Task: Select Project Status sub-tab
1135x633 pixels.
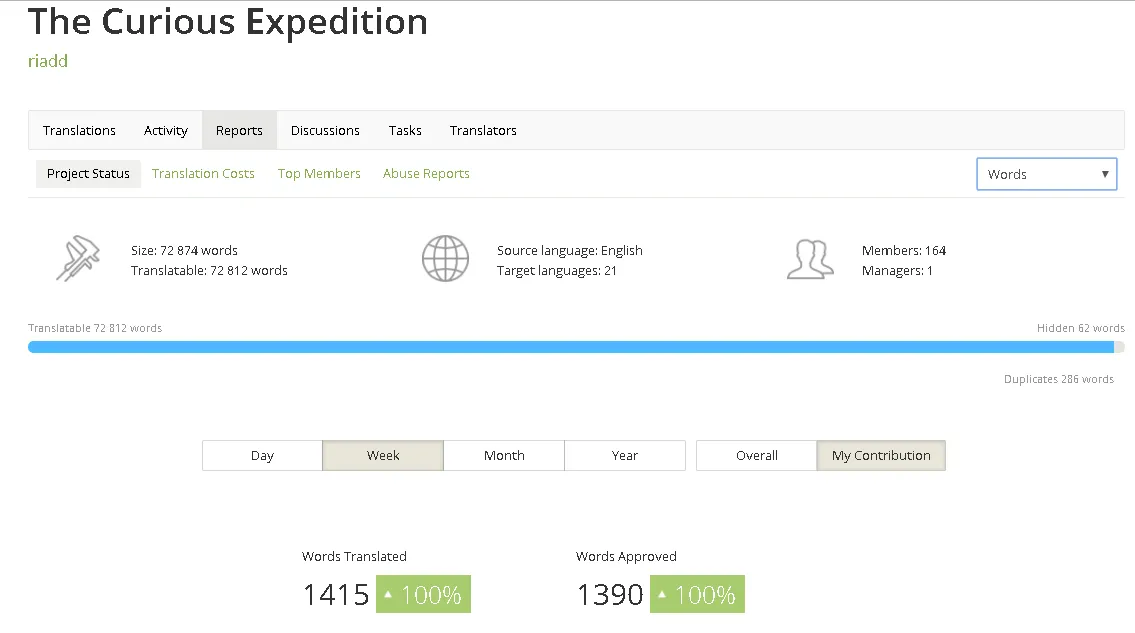Action: click(x=88, y=174)
